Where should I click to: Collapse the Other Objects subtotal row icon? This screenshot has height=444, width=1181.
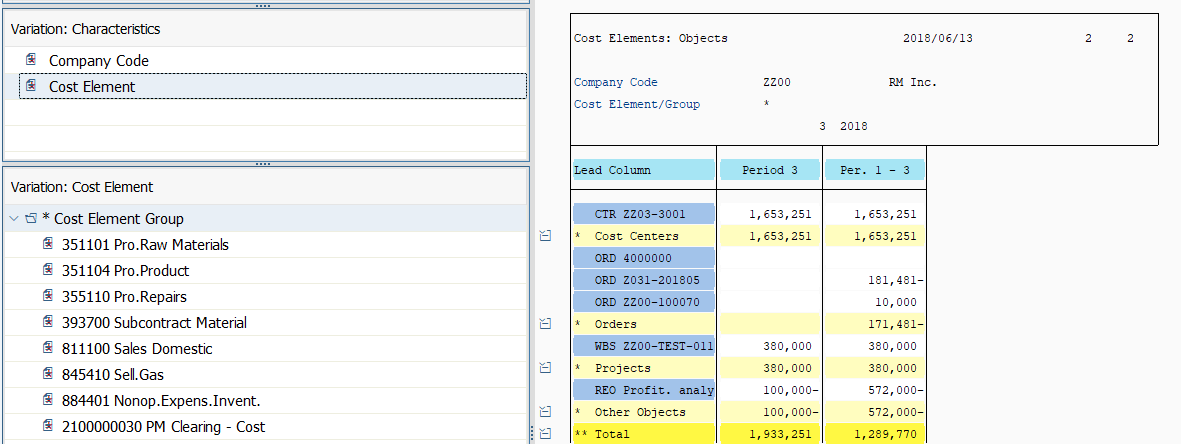(x=546, y=412)
